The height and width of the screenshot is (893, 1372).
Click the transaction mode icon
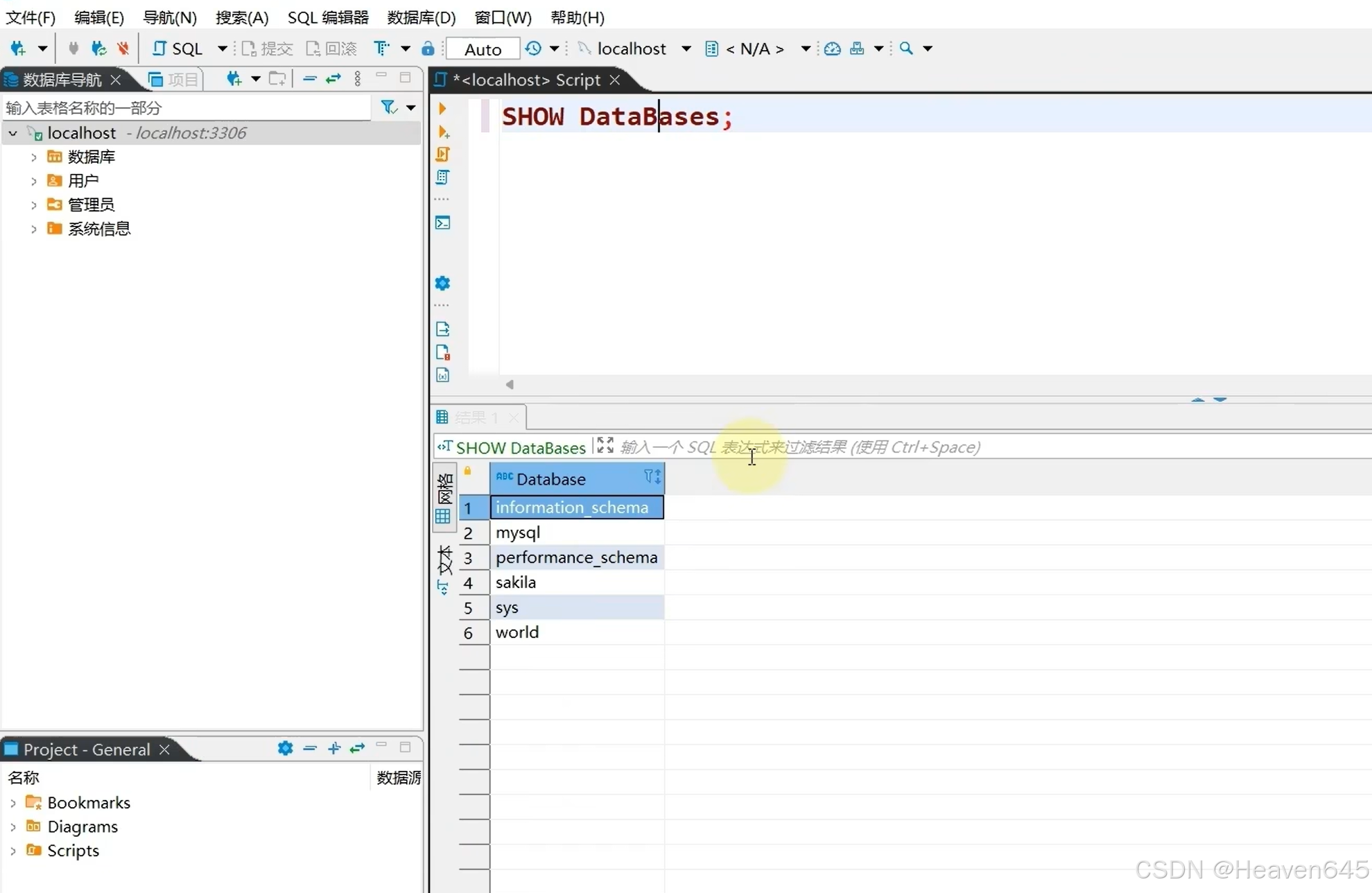tap(382, 49)
